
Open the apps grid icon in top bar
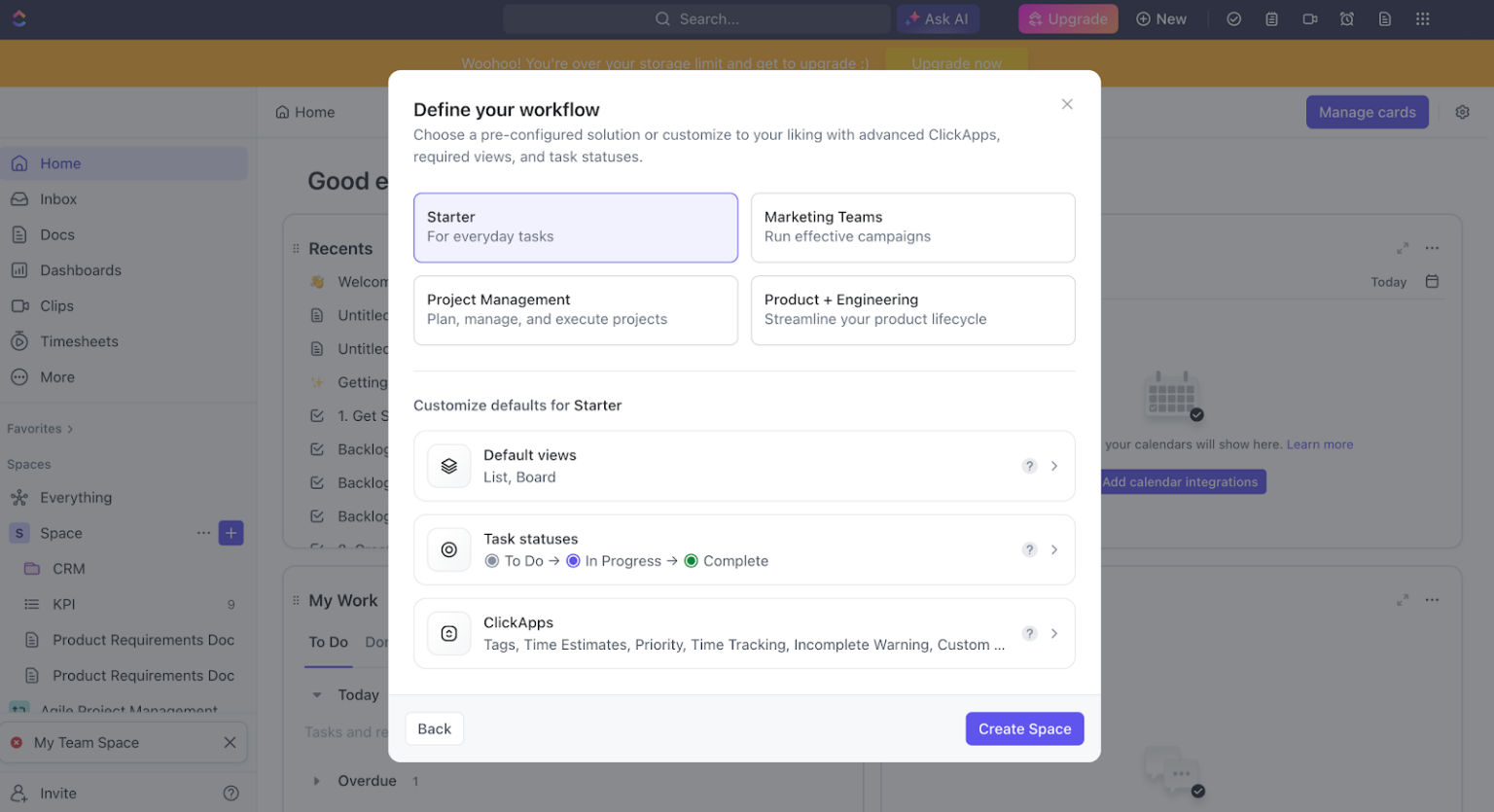pos(1423,18)
